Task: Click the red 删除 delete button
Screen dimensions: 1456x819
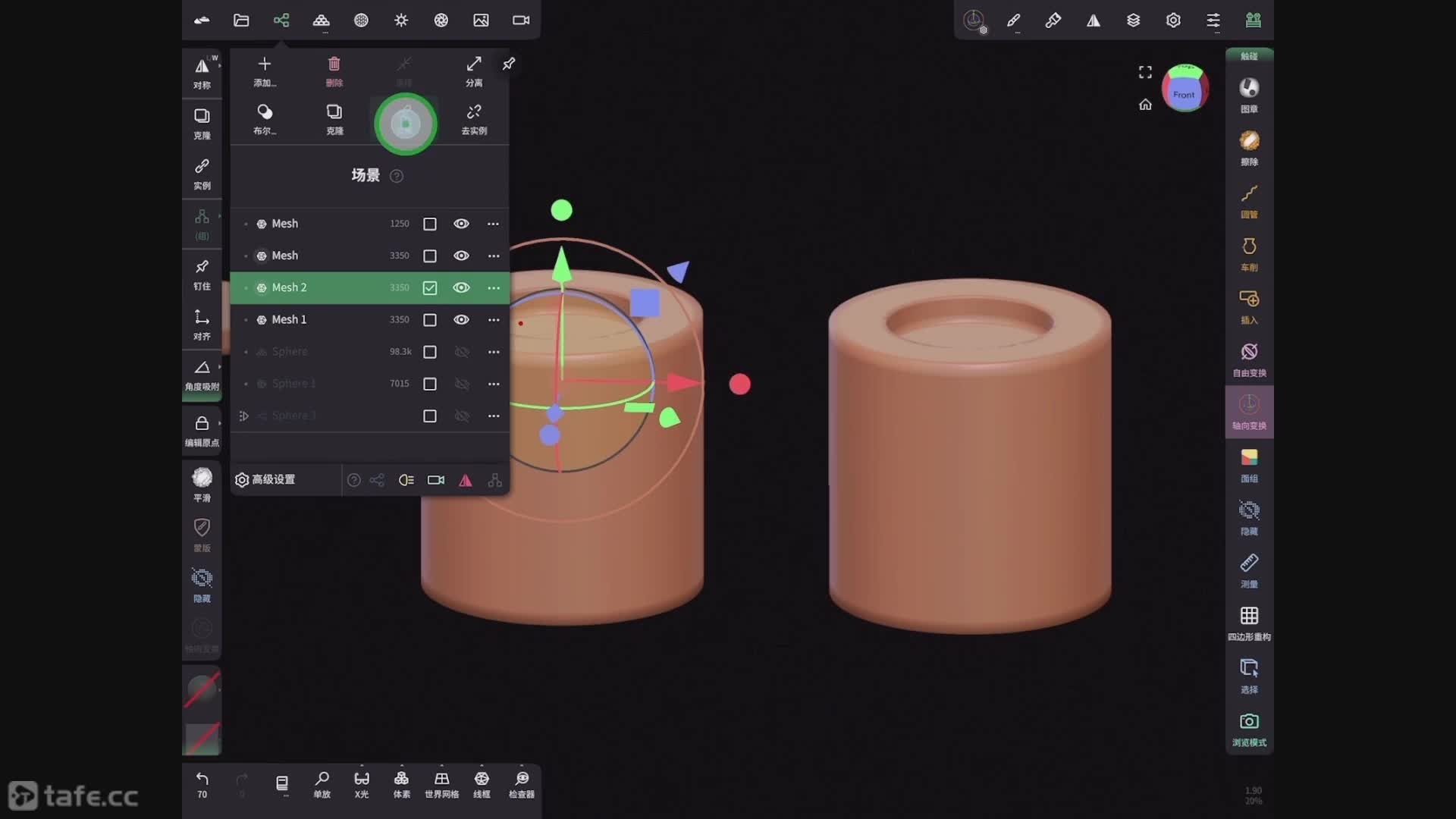Action: pos(334,71)
